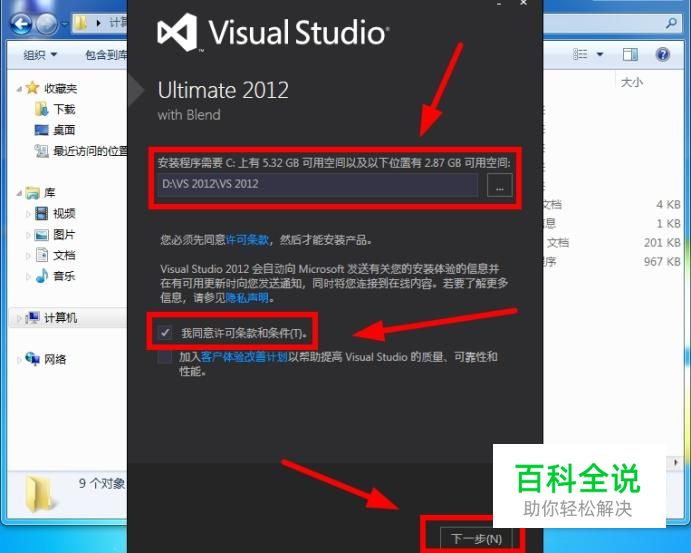The width and height of the screenshot is (691, 553).
Task: Click the folder icon in the address bar
Action: (81, 22)
